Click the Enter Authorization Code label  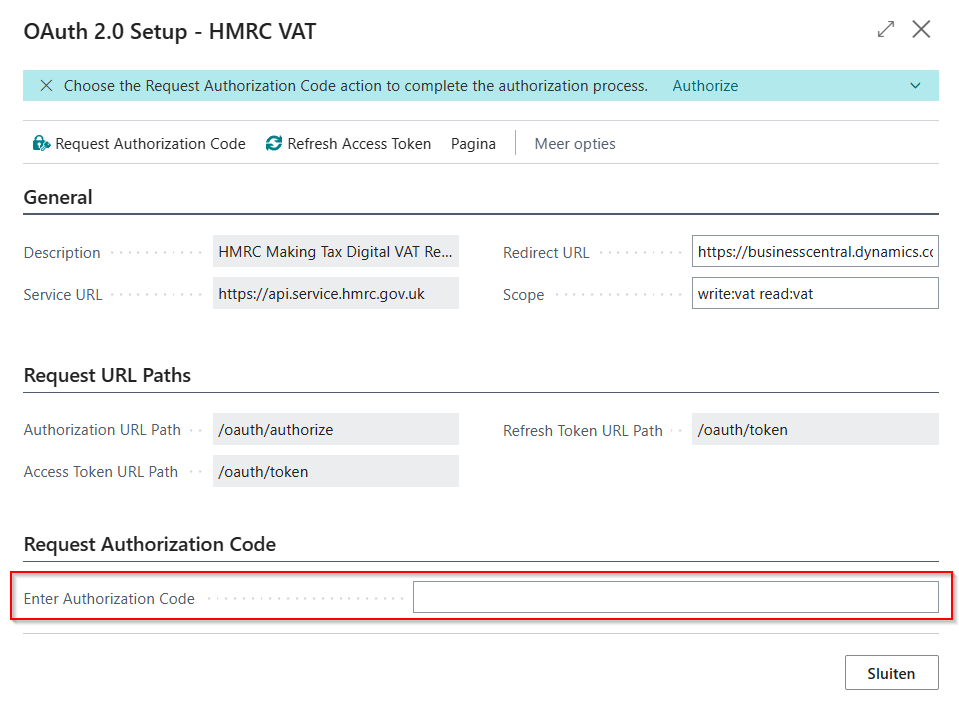coord(109,599)
